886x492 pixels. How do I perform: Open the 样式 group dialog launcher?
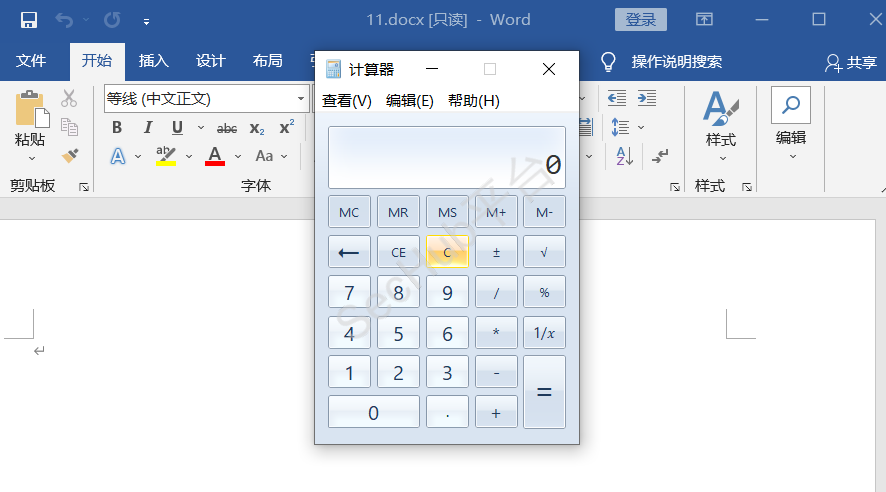[747, 187]
